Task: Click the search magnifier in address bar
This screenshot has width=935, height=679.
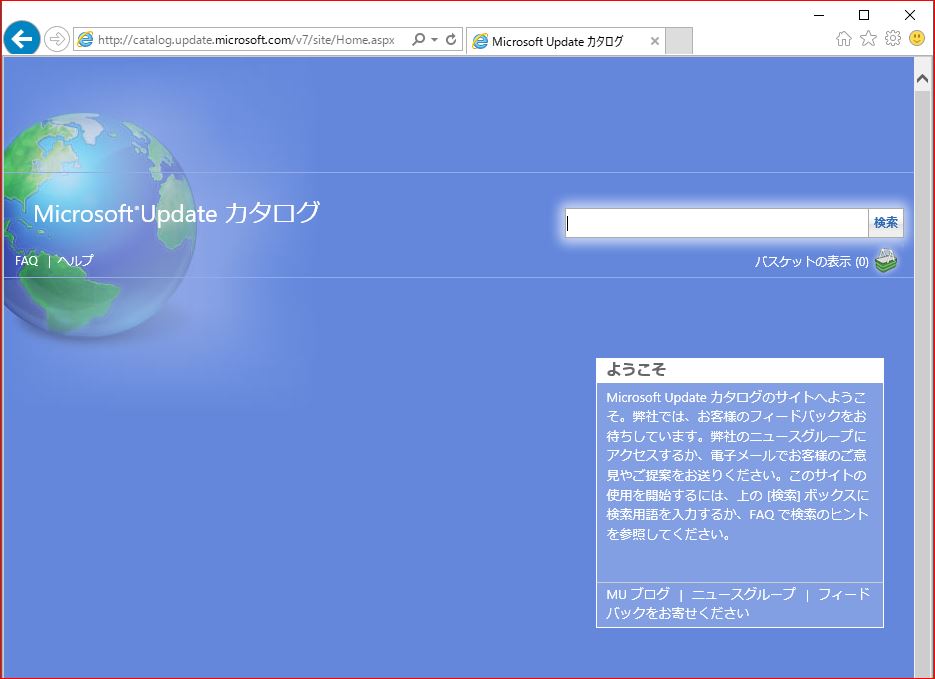Action: pos(419,39)
